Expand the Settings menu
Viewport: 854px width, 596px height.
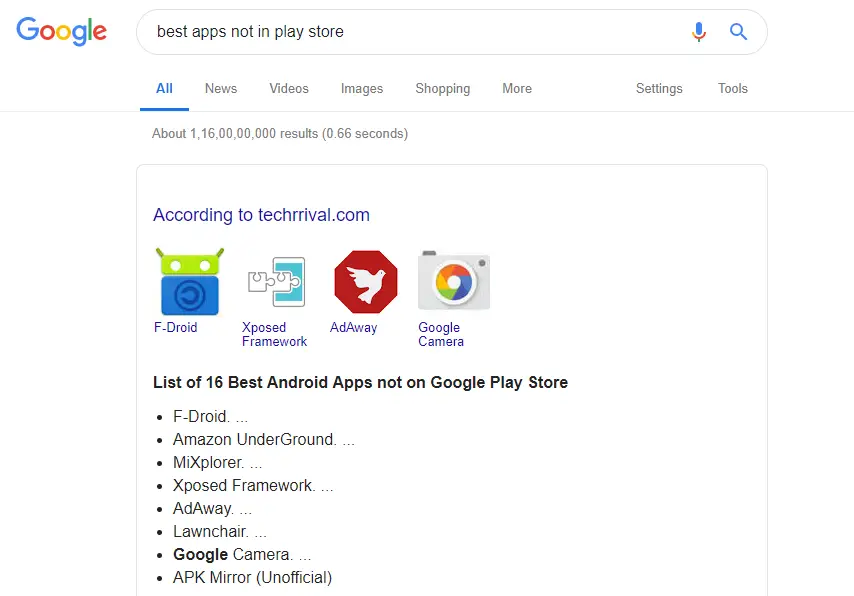pos(659,88)
